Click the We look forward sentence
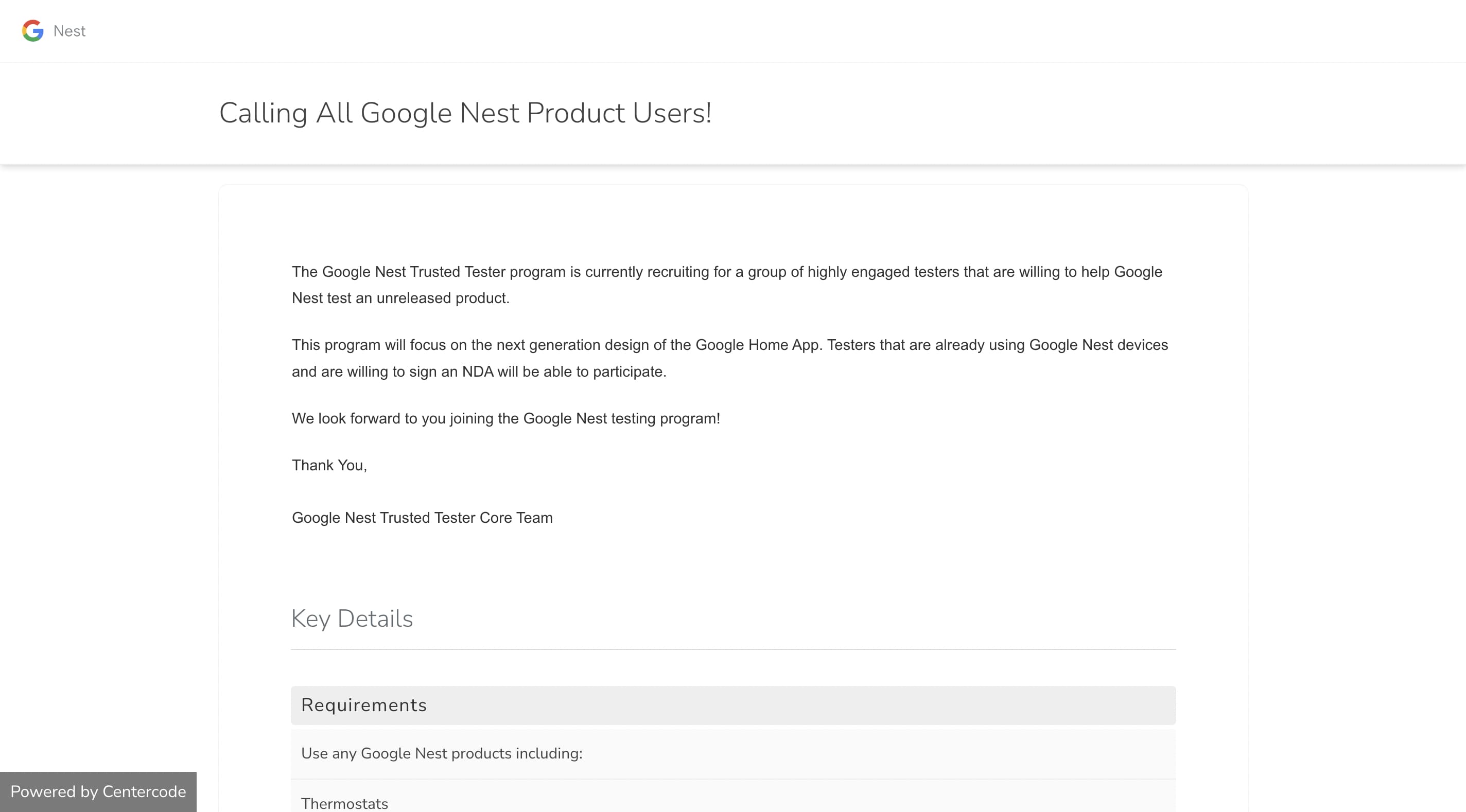 (x=505, y=418)
